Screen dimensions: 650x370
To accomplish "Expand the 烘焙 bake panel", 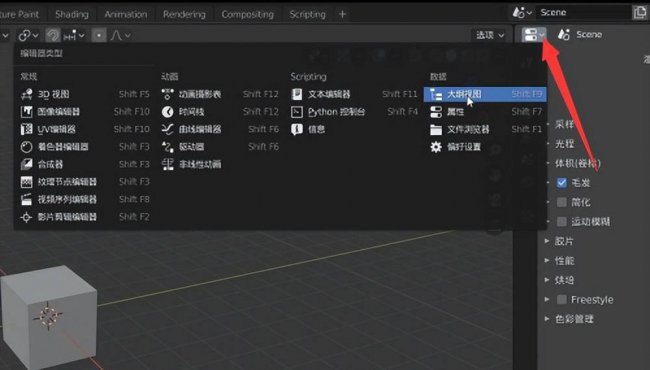I will tap(547, 280).
